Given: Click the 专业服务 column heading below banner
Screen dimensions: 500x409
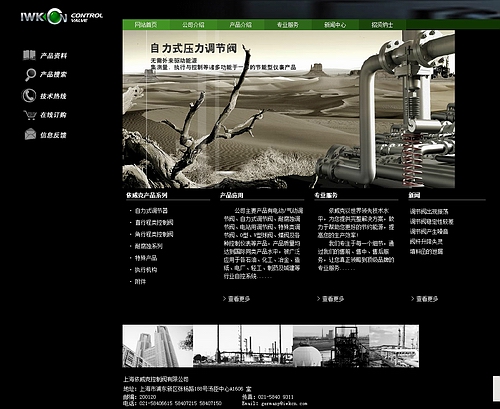Looking at the screenshot, I should point(326,195).
